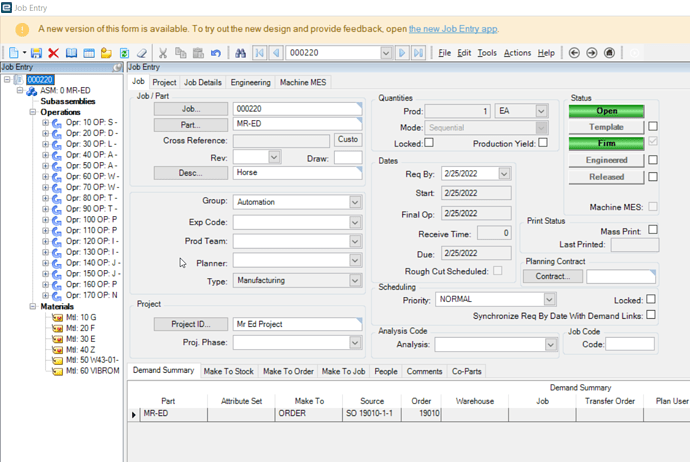Open the Priority dropdown showing NORMAL
This screenshot has width=690, height=462.
click(x=549, y=300)
